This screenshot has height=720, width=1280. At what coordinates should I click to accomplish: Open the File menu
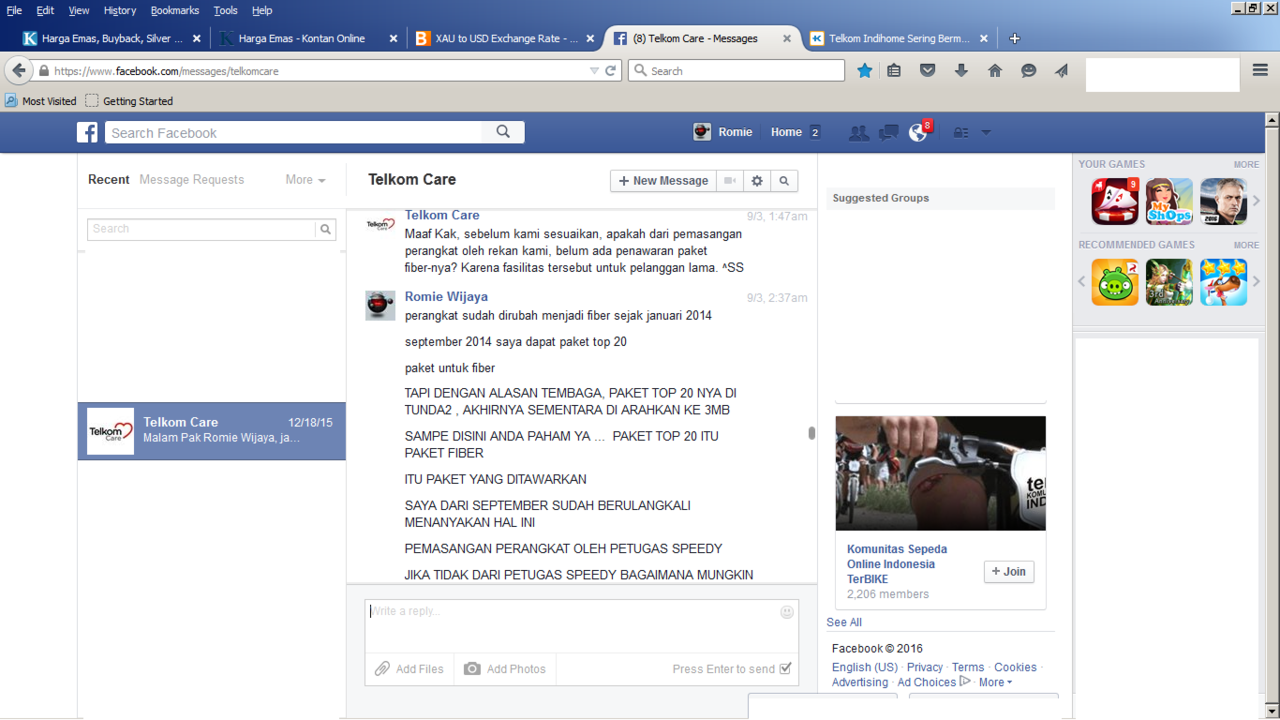click(14, 10)
